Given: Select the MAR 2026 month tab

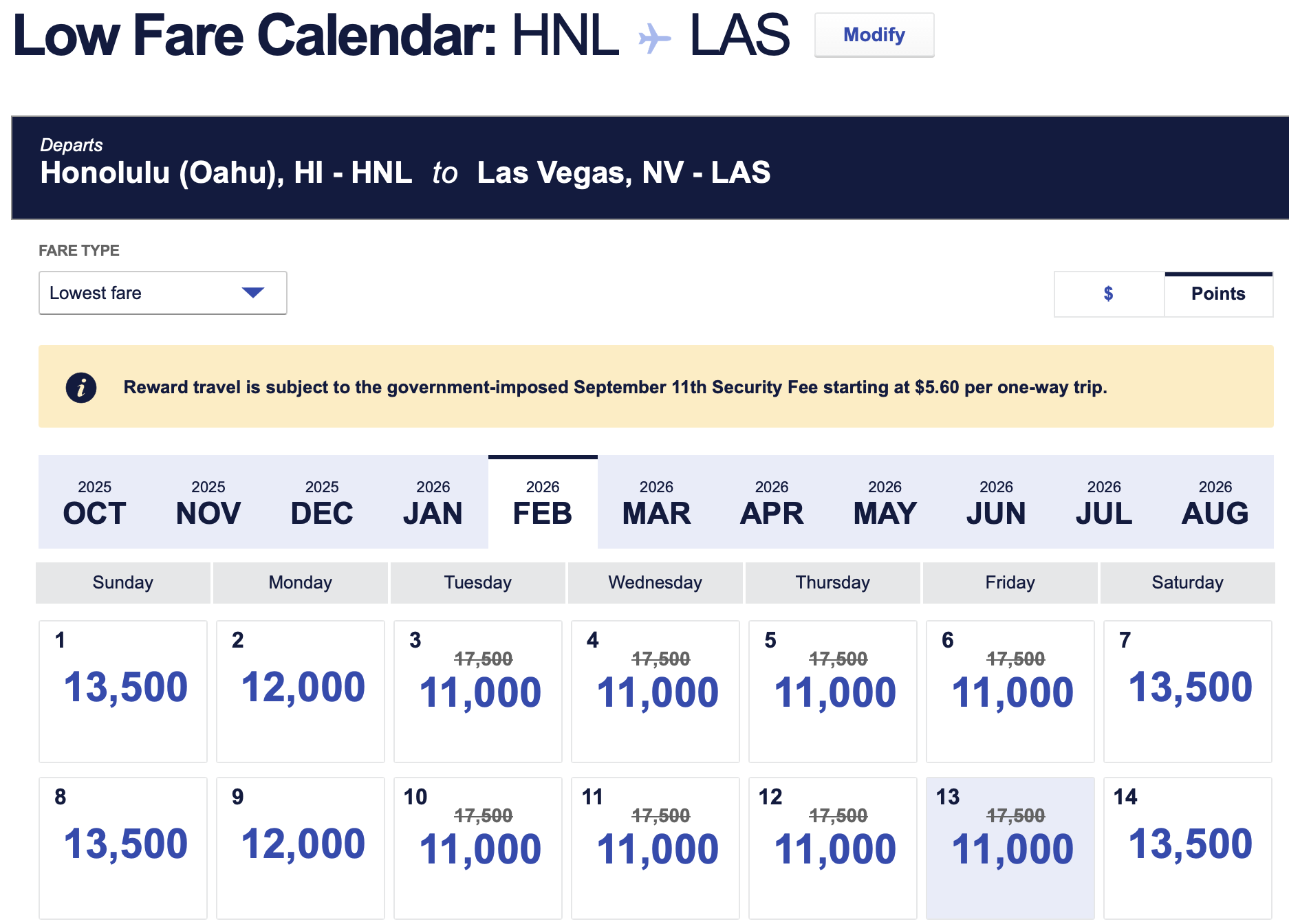Looking at the screenshot, I should [x=657, y=503].
